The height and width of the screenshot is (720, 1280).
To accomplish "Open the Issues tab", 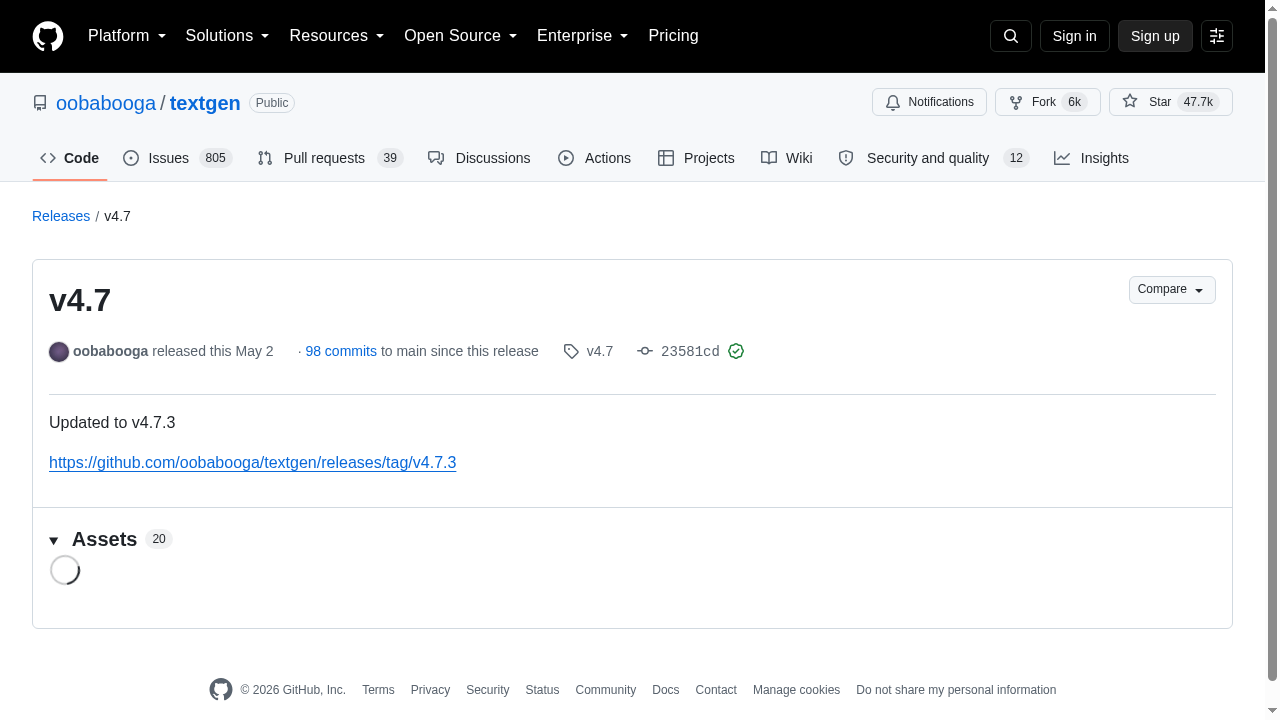I will pyautogui.click(x=177, y=158).
